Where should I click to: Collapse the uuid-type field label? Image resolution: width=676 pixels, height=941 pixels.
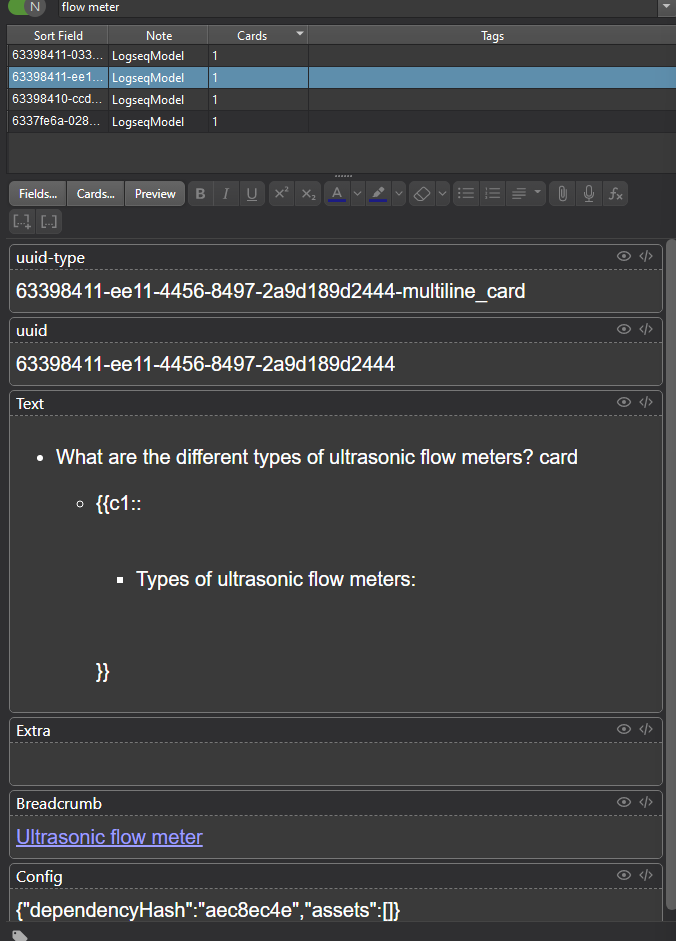pos(50,257)
